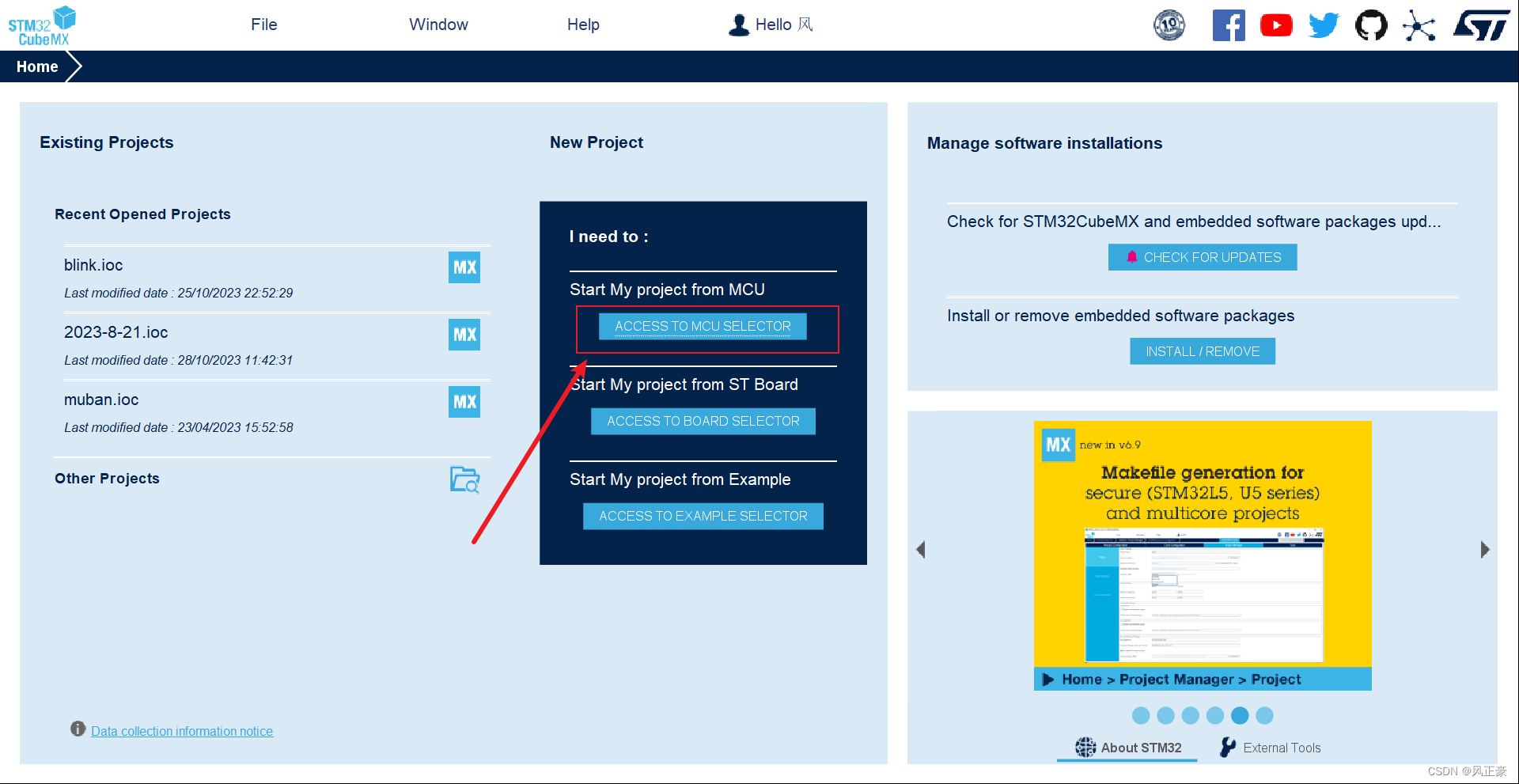The width and height of the screenshot is (1519, 784).
Task: Click muban.ioc last modified date text
Action: coord(178,427)
